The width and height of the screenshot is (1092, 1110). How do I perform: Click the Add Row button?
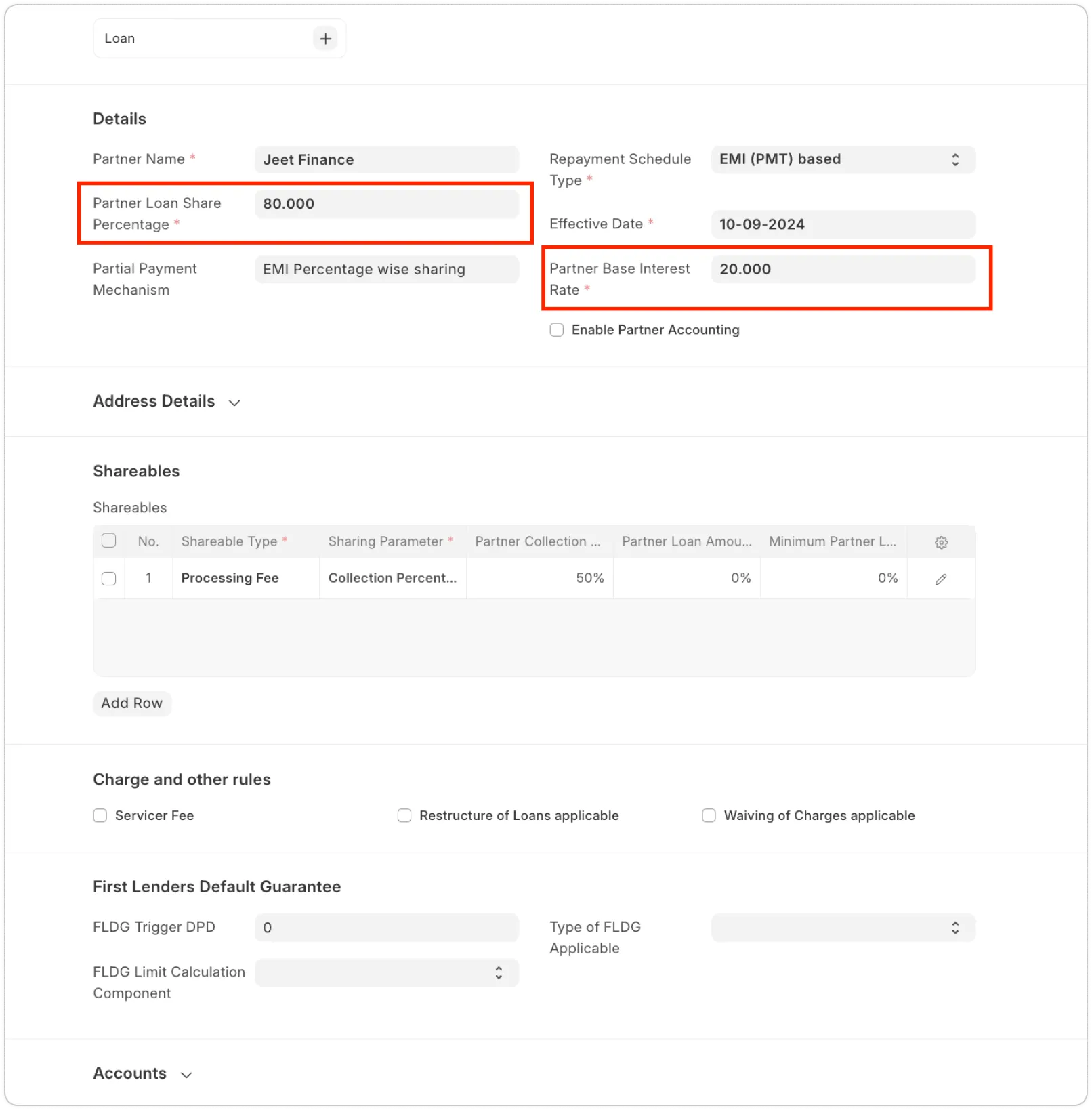point(131,703)
